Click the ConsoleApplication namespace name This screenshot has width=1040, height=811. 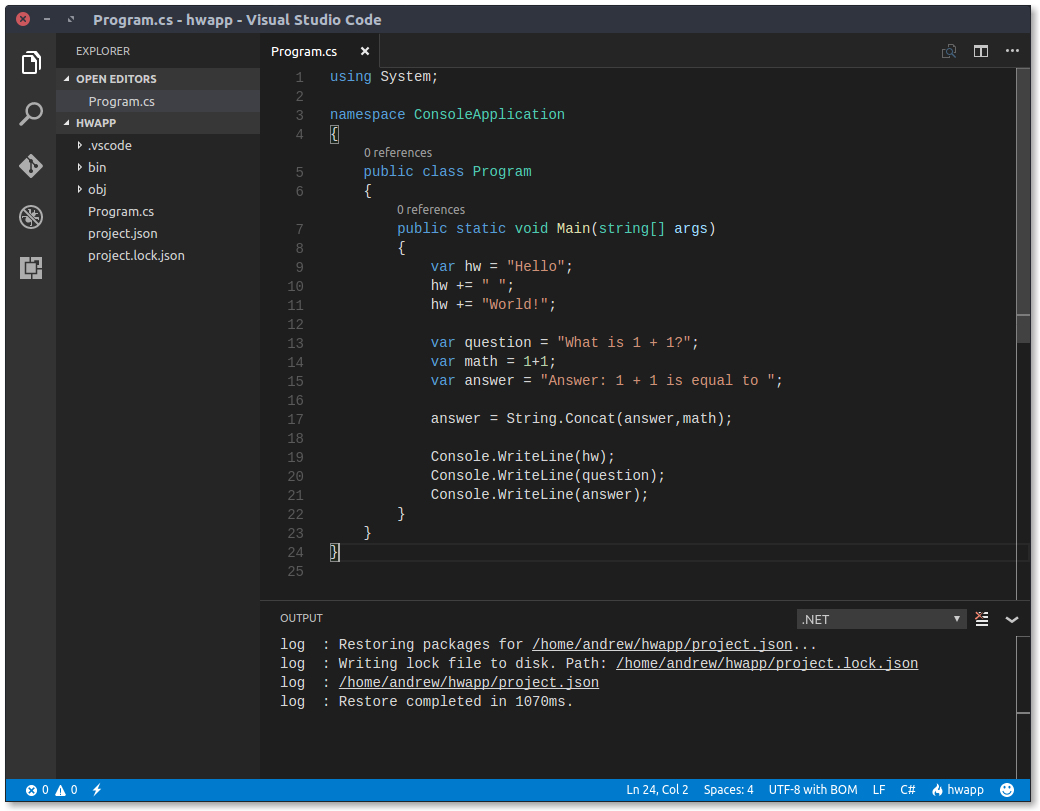(x=489, y=115)
